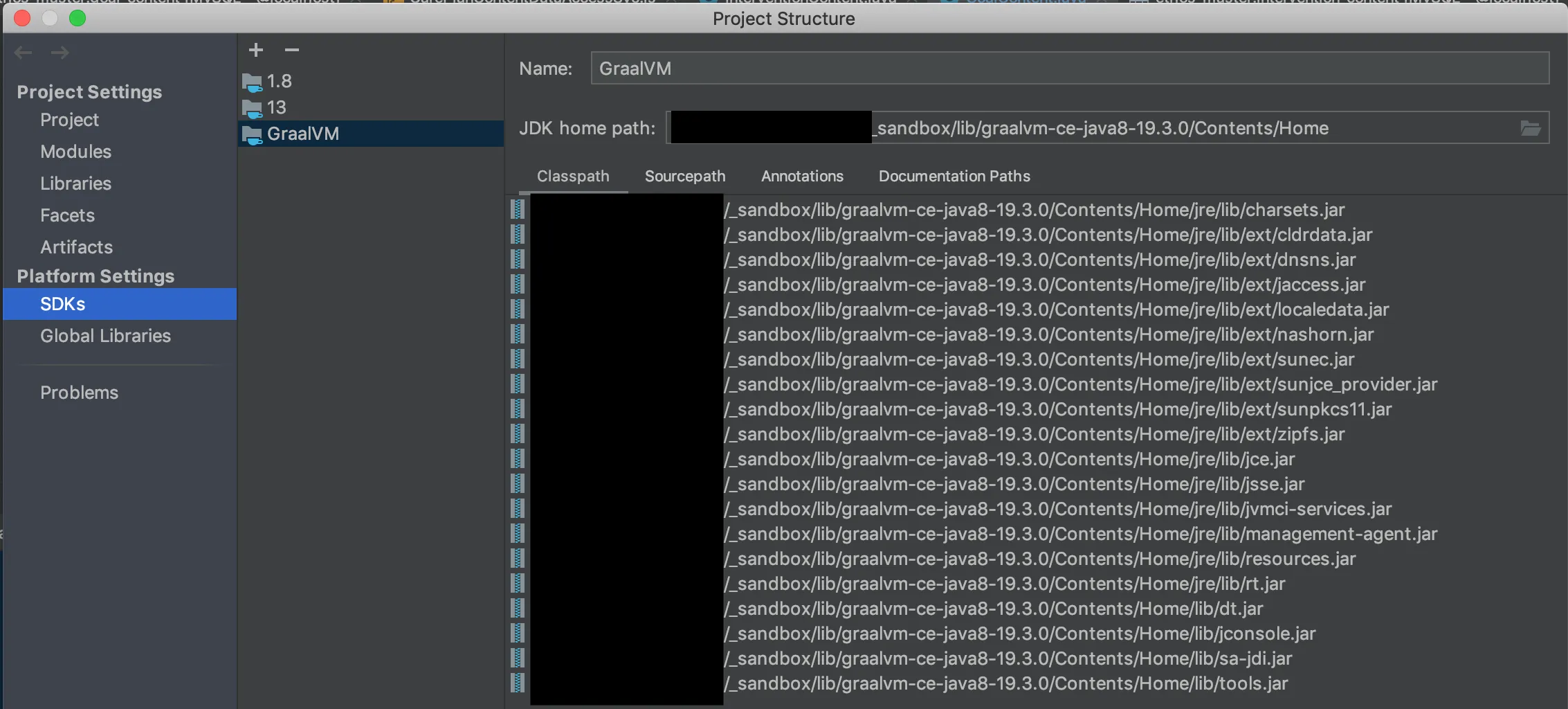Screen dimensions: 1568x709
Task: Click the archive icon beside jce.jar
Action: [518, 459]
